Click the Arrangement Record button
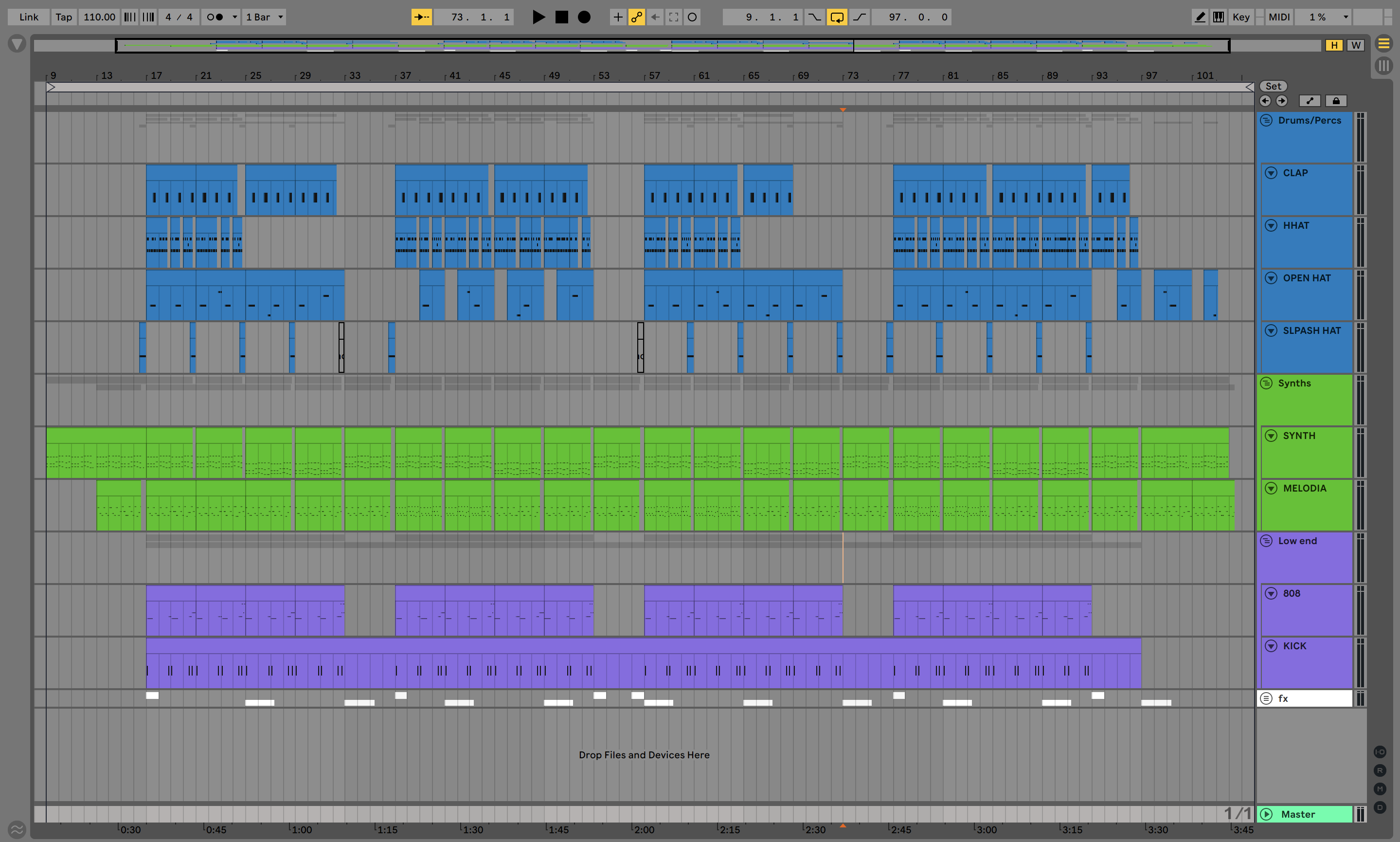Image resolution: width=1400 pixels, height=842 pixels. [584, 17]
